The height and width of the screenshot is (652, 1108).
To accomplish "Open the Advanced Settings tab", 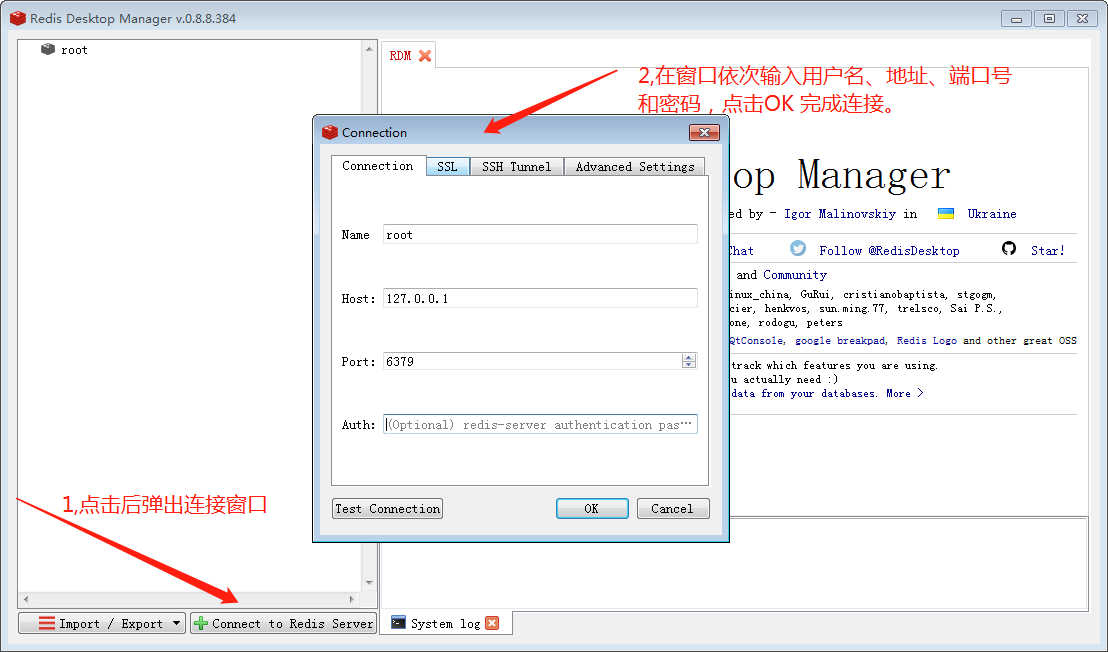I will pos(635,167).
